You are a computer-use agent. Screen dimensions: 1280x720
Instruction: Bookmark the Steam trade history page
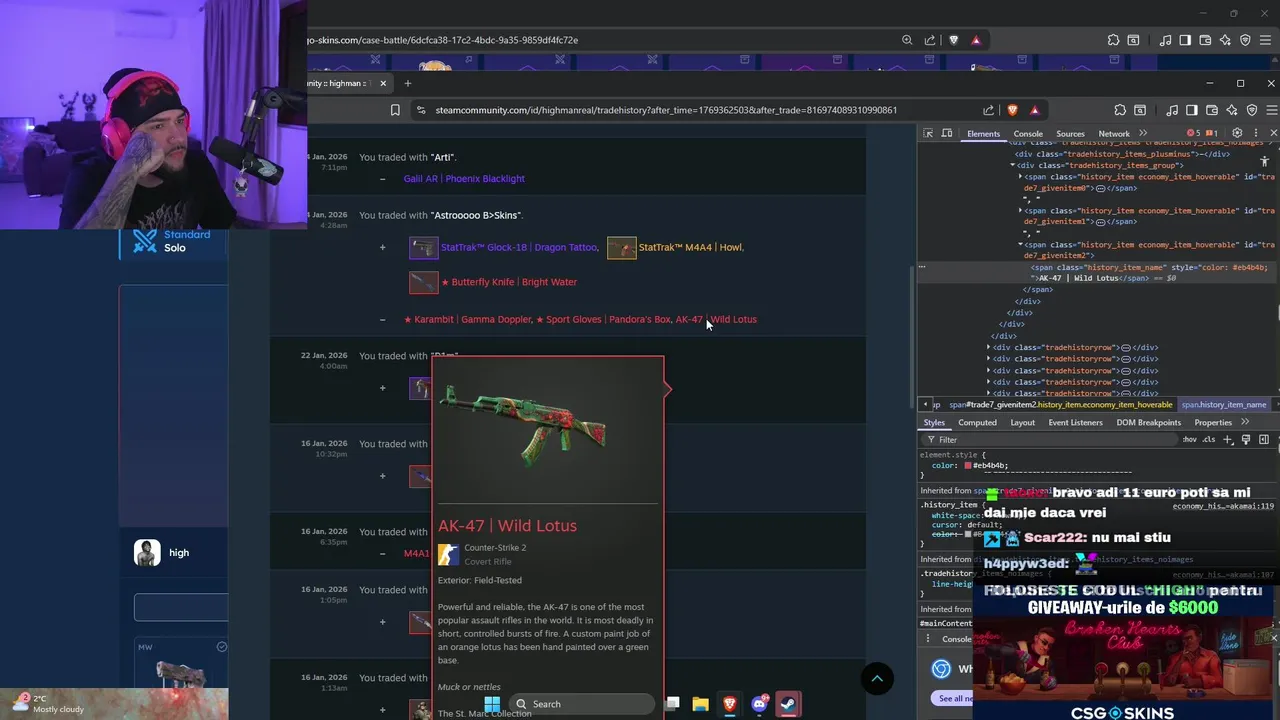point(395,110)
